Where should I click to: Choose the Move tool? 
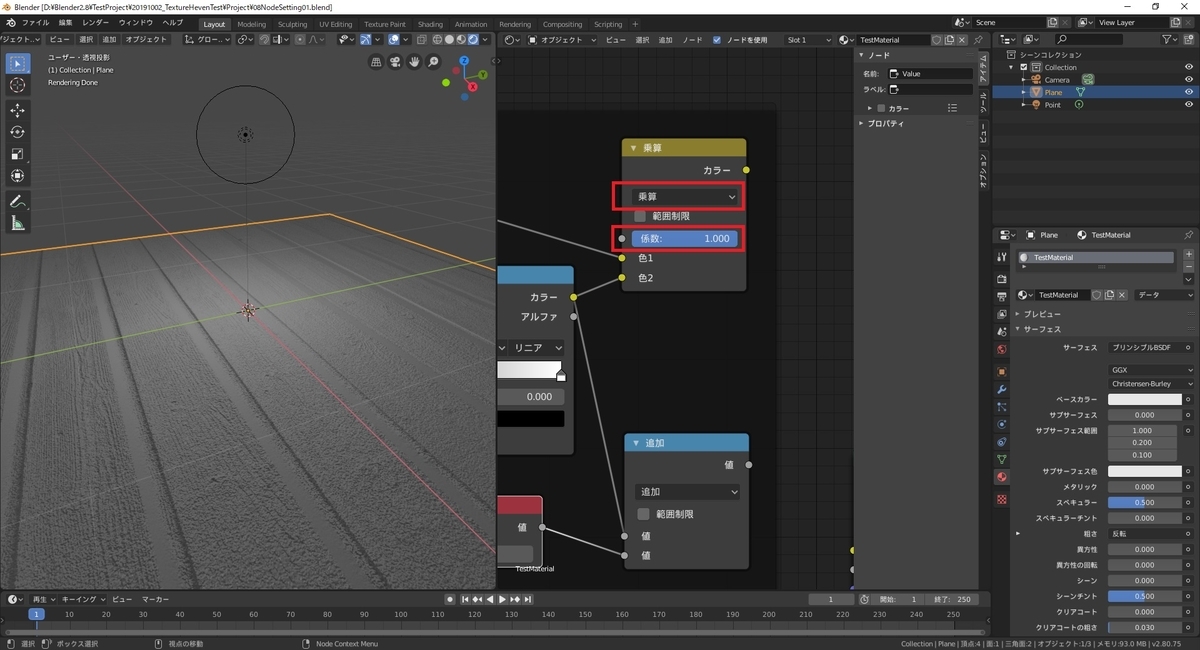point(17,110)
